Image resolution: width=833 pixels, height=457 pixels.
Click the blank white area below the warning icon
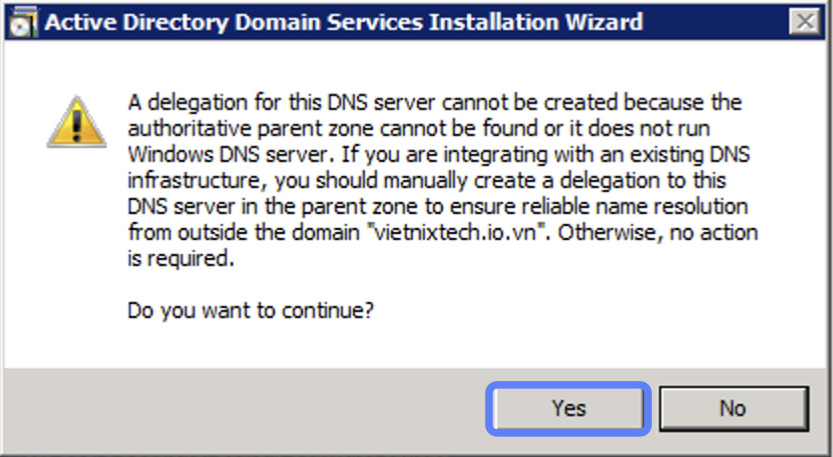(x=76, y=250)
